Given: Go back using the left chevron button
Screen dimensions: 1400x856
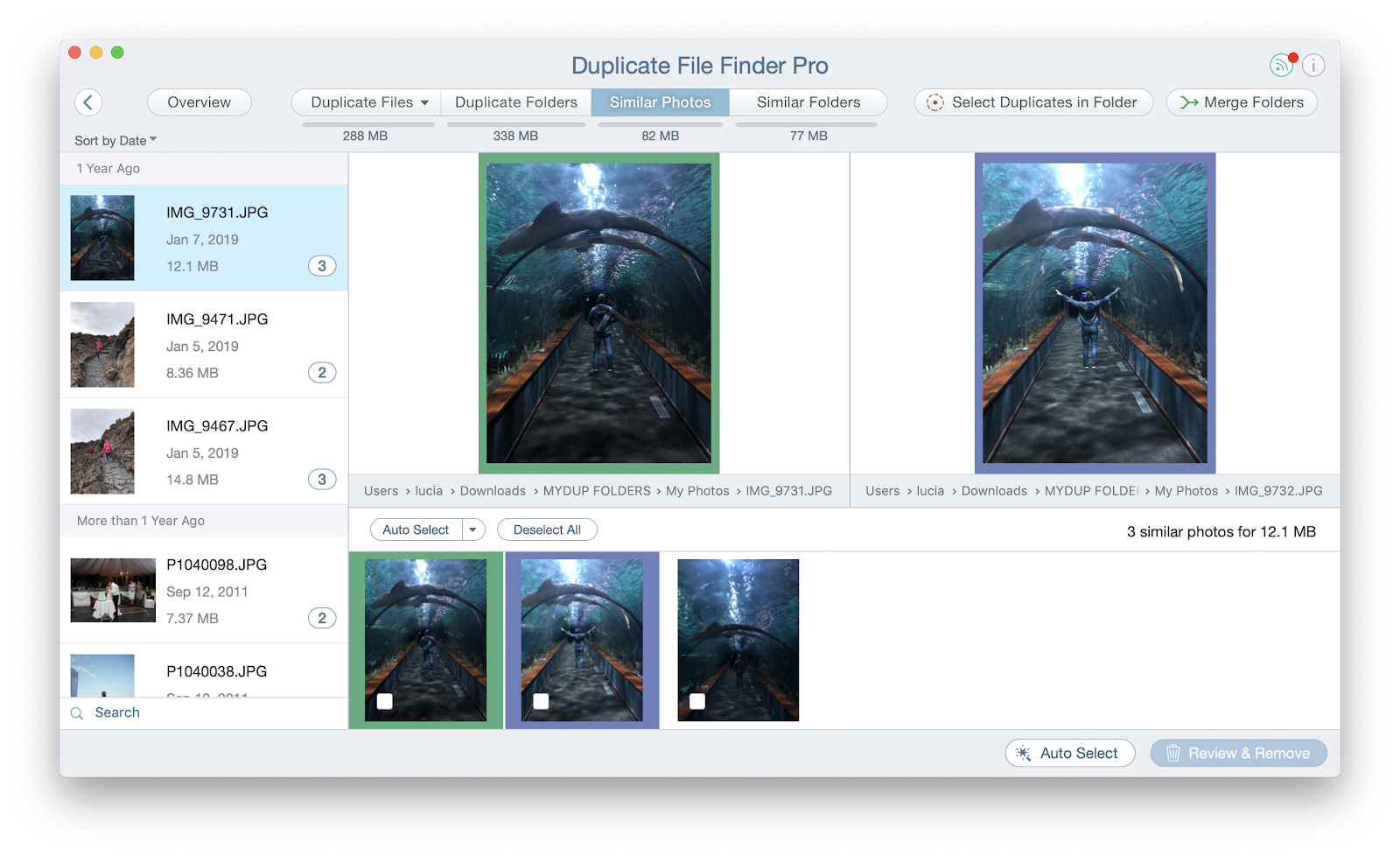Looking at the screenshot, I should click(x=88, y=102).
